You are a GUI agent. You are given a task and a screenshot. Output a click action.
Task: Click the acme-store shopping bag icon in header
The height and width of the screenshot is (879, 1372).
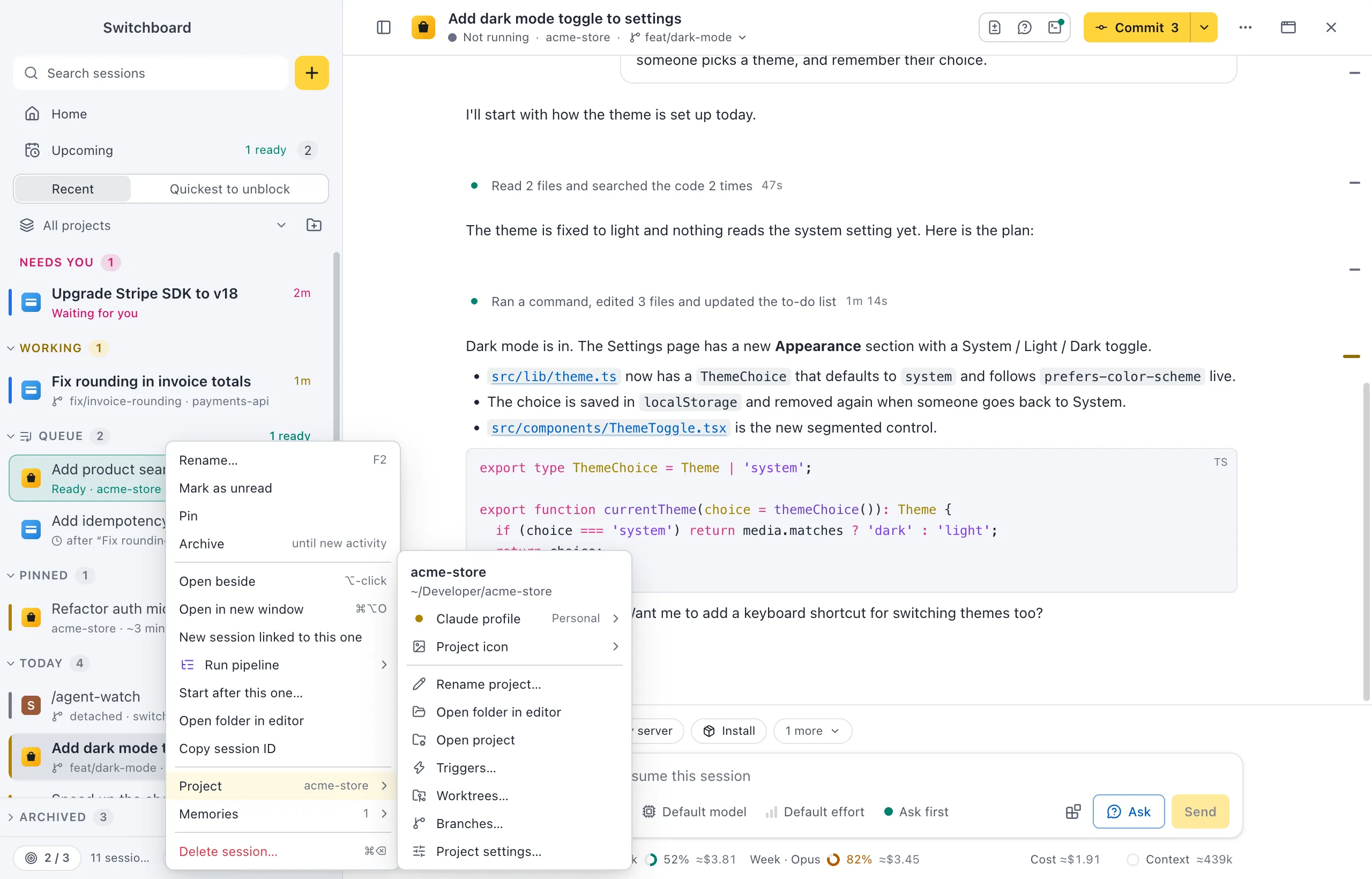[x=423, y=27]
